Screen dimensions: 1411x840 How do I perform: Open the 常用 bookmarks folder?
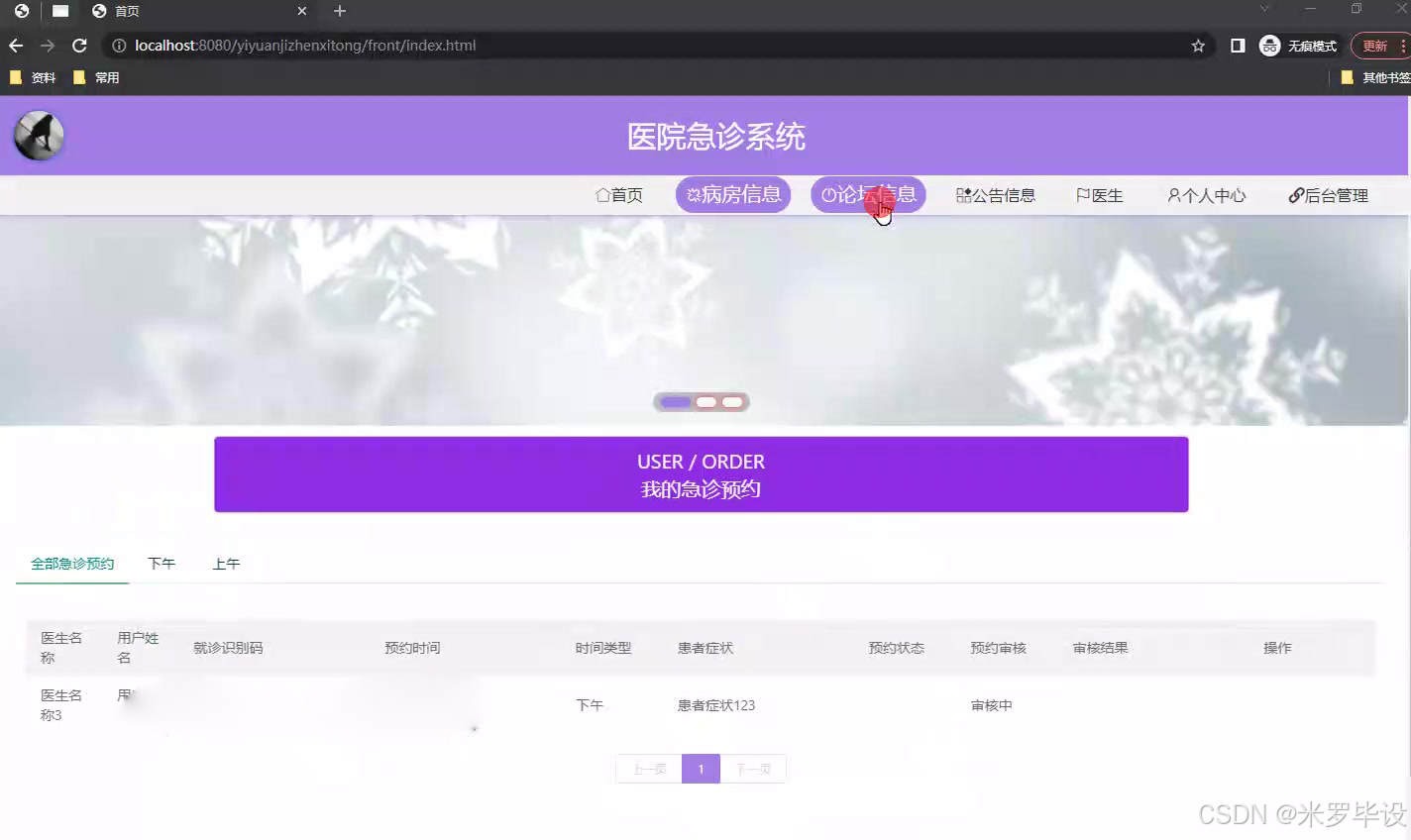[x=97, y=76]
